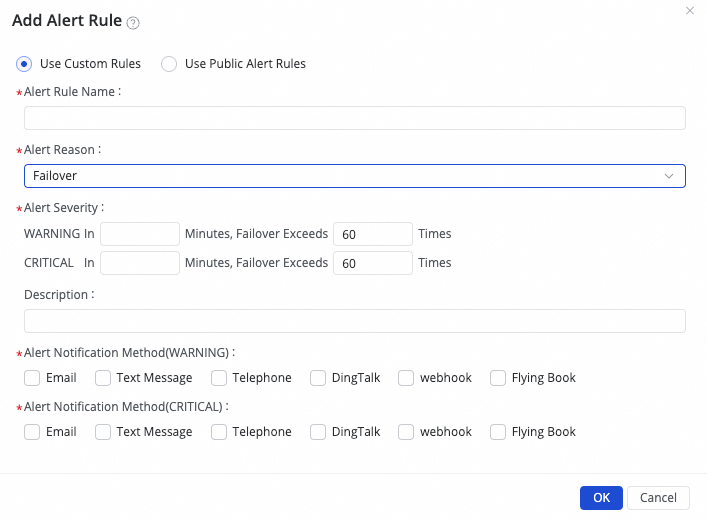The image size is (707, 521).
Task: Enable Text Message for WARNING notifications
Action: tap(103, 378)
